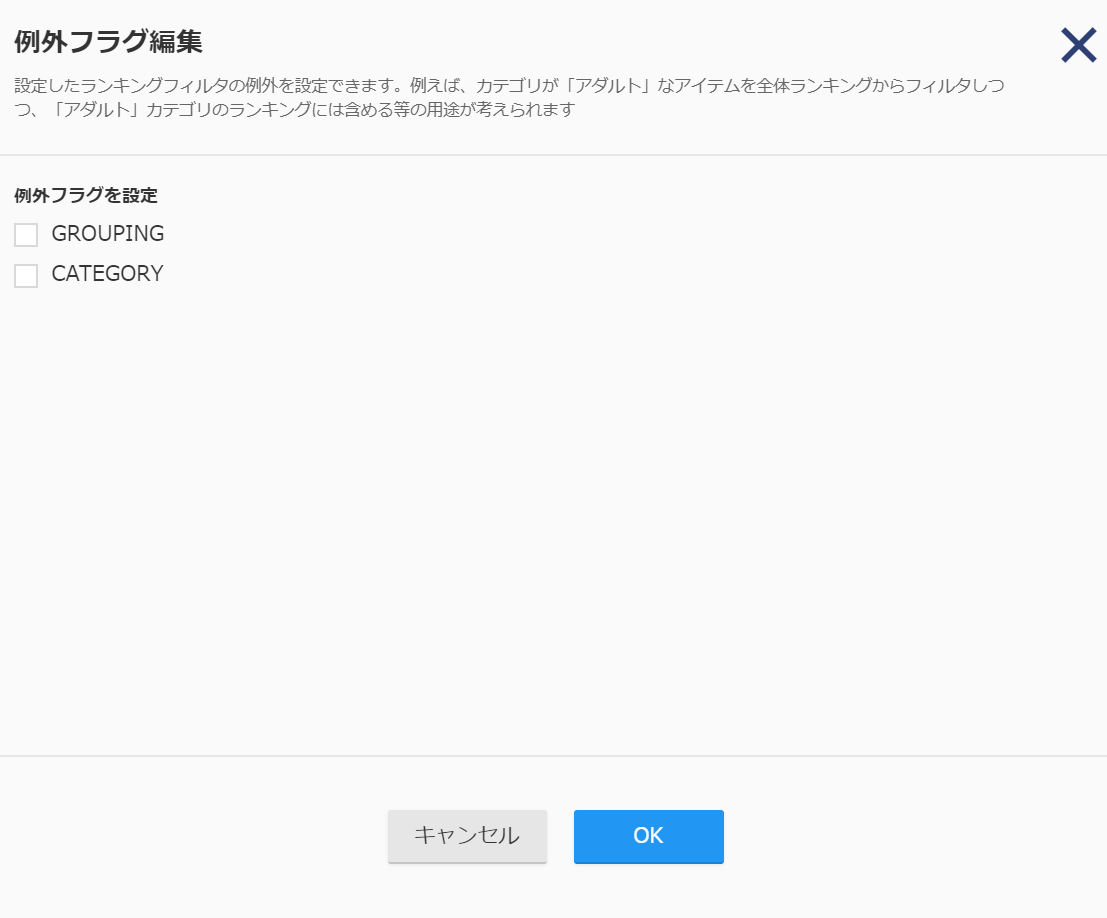Select the CATEGORY label text

coord(107,274)
